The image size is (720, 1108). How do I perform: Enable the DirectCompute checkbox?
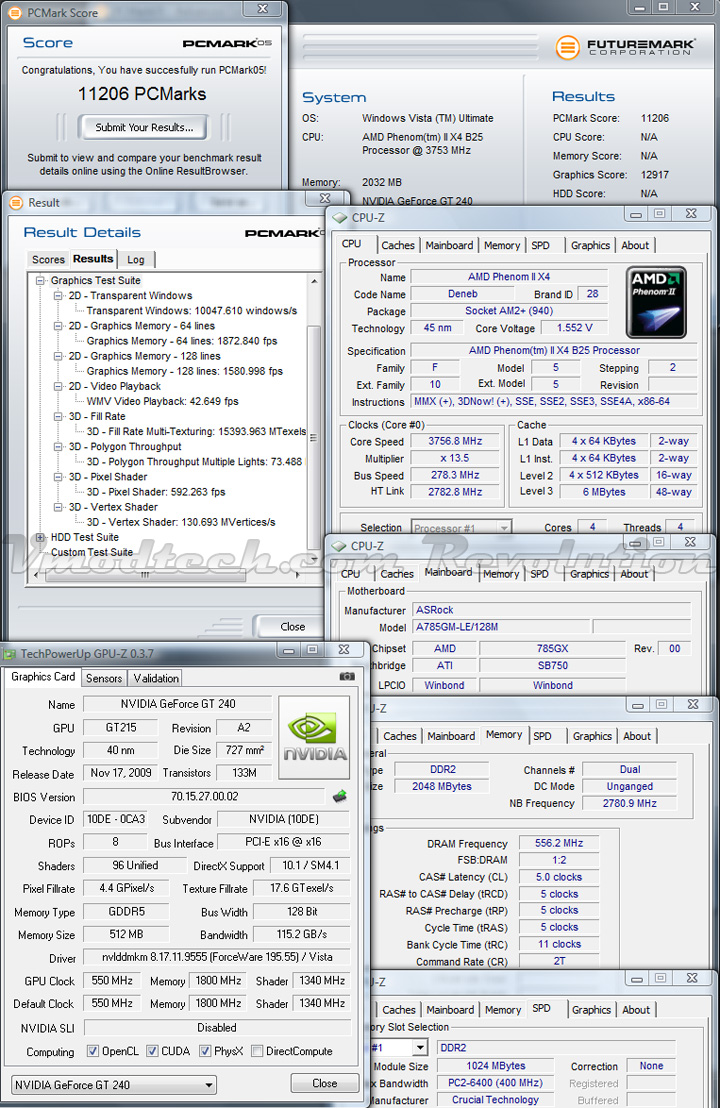point(257,1051)
